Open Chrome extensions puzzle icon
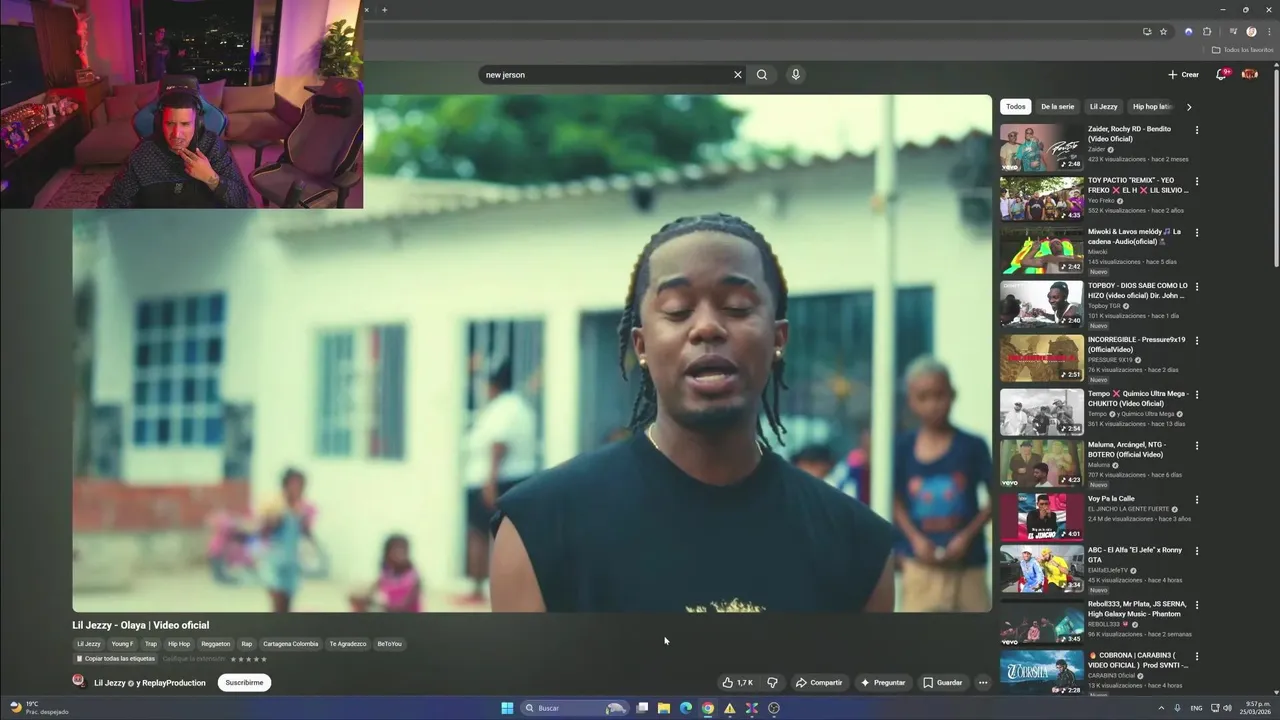The height and width of the screenshot is (720, 1280). tap(1207, 32)
